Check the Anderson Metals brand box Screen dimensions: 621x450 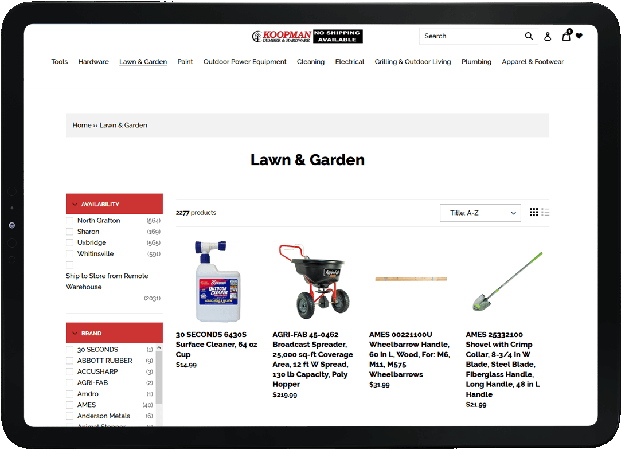point(70,416)
